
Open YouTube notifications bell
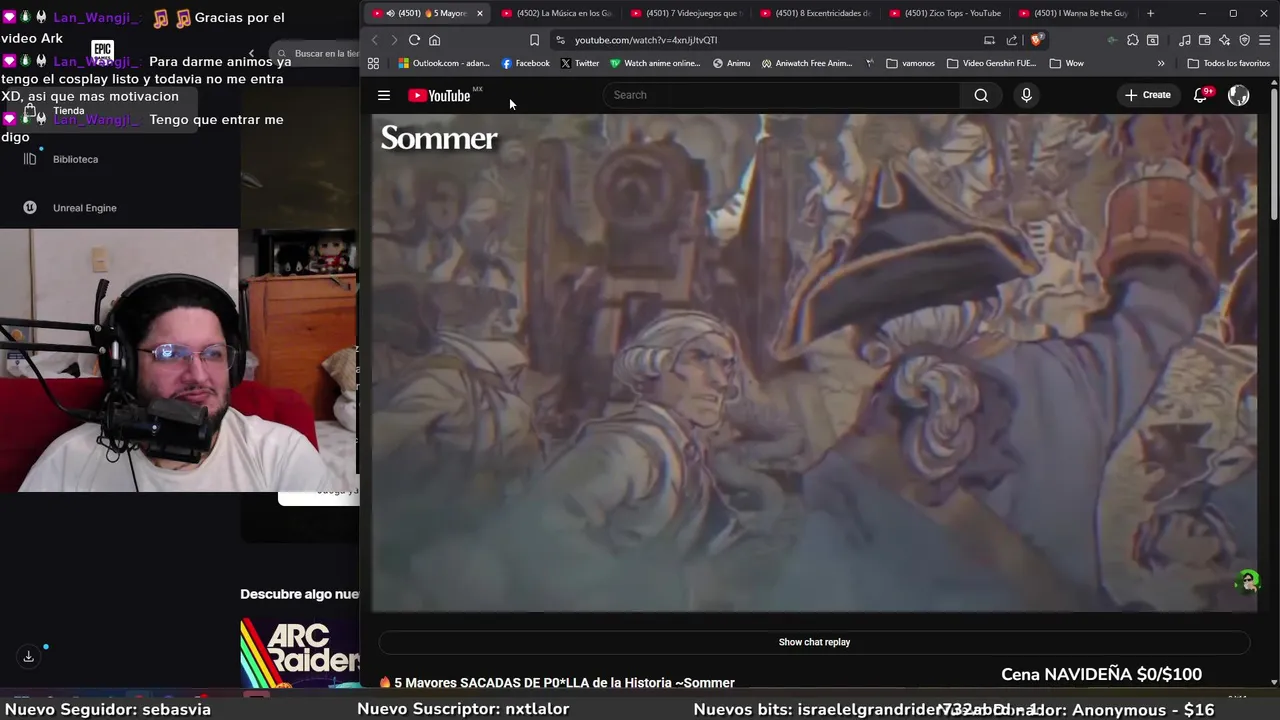click(x=1200, y=95)
